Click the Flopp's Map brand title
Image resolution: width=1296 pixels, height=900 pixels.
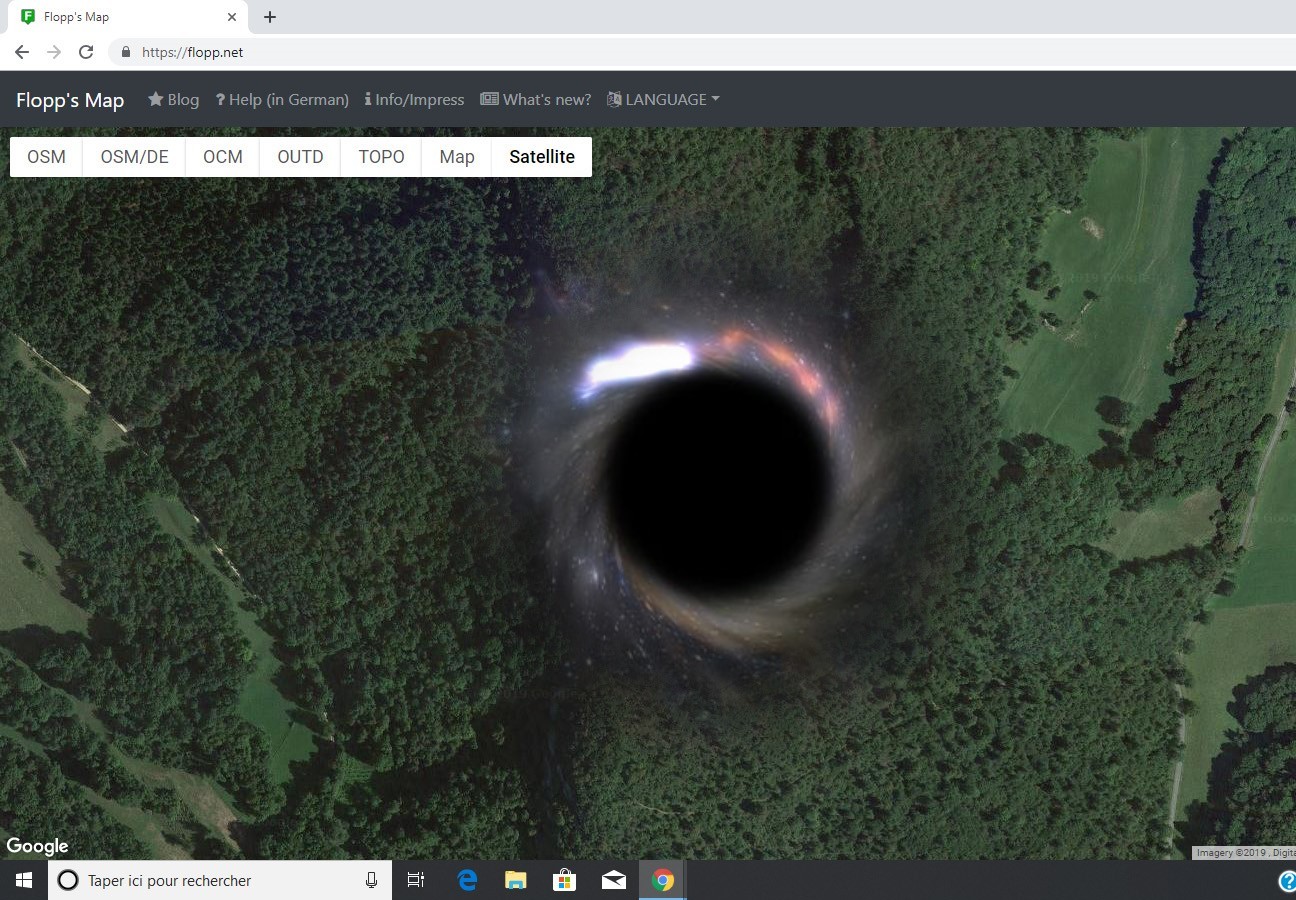click(70, 100)
